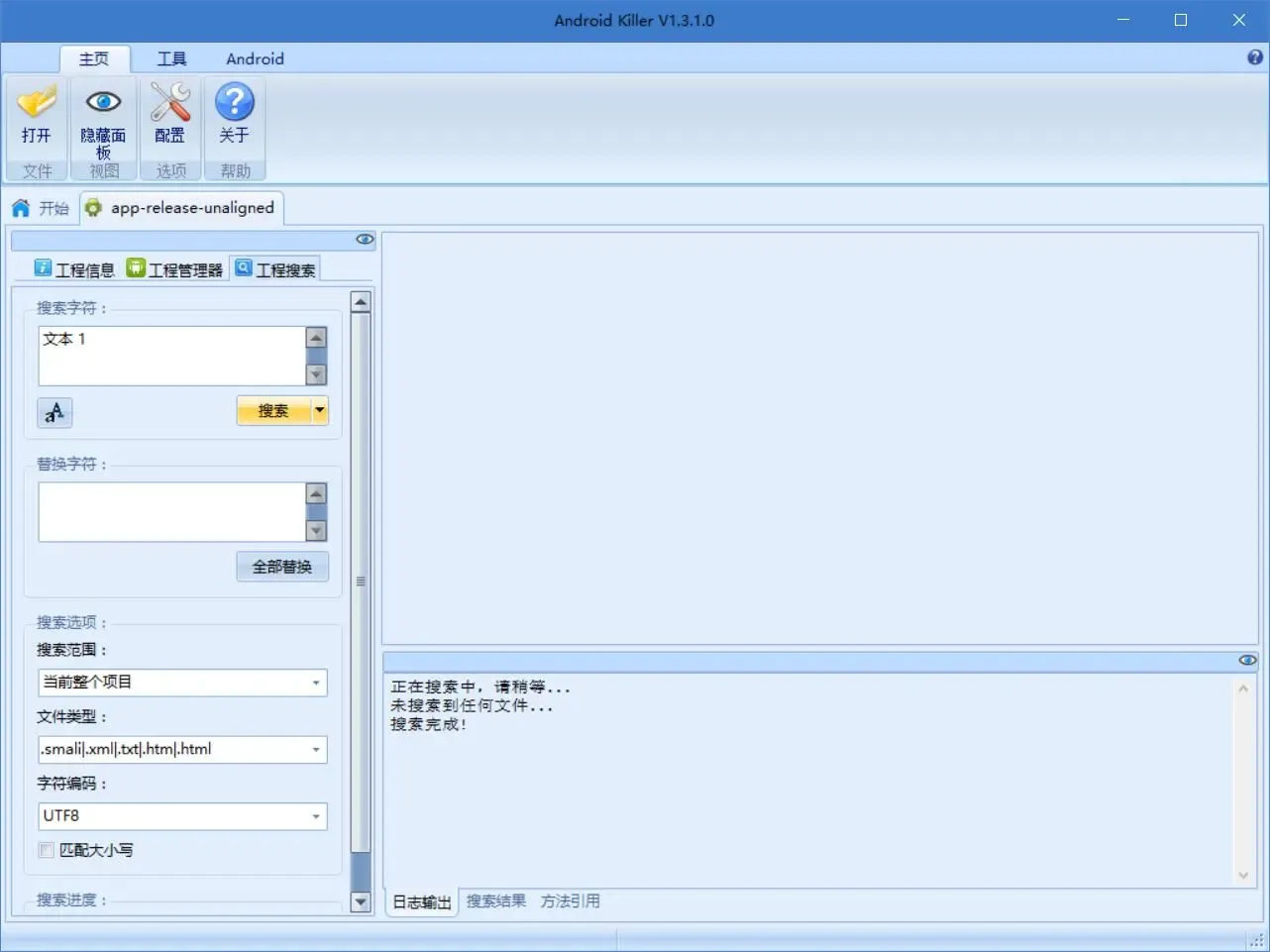Click the 全部替换 replace all button
1270x952 pixels.
pyautogui.click(x=282, y=567)
